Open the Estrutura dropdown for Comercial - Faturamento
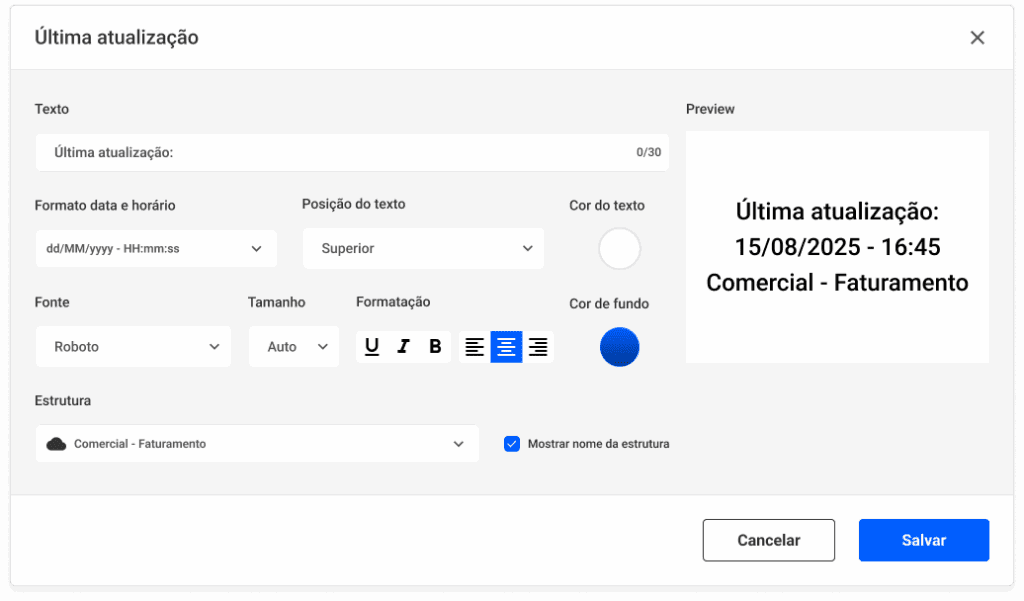The image size is (1024, 601). point(257,444)
